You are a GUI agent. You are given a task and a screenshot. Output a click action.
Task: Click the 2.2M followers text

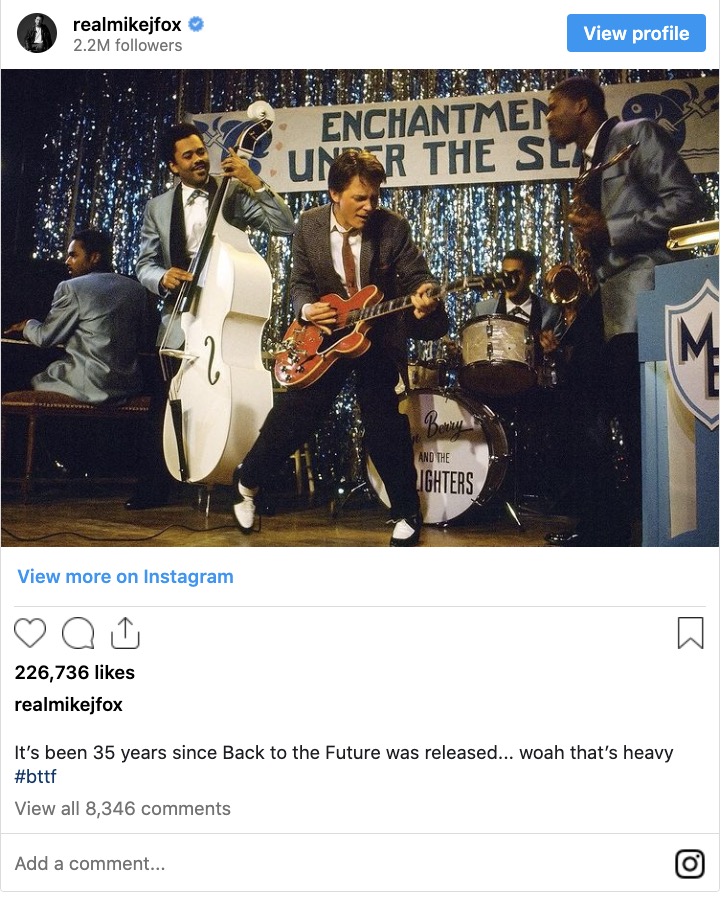(127, 45)
